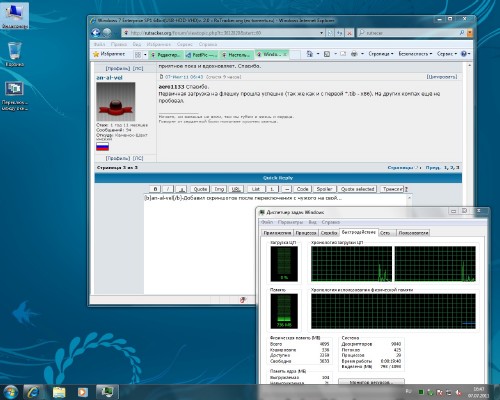Click the Пред. pagination link
The image size is (500, 400).
coord(433,168)
